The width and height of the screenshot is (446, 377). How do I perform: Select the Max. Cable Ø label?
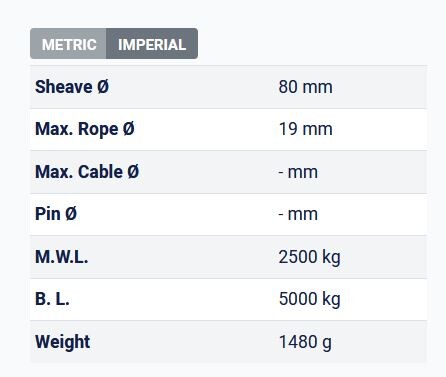(x=87, y=172)
